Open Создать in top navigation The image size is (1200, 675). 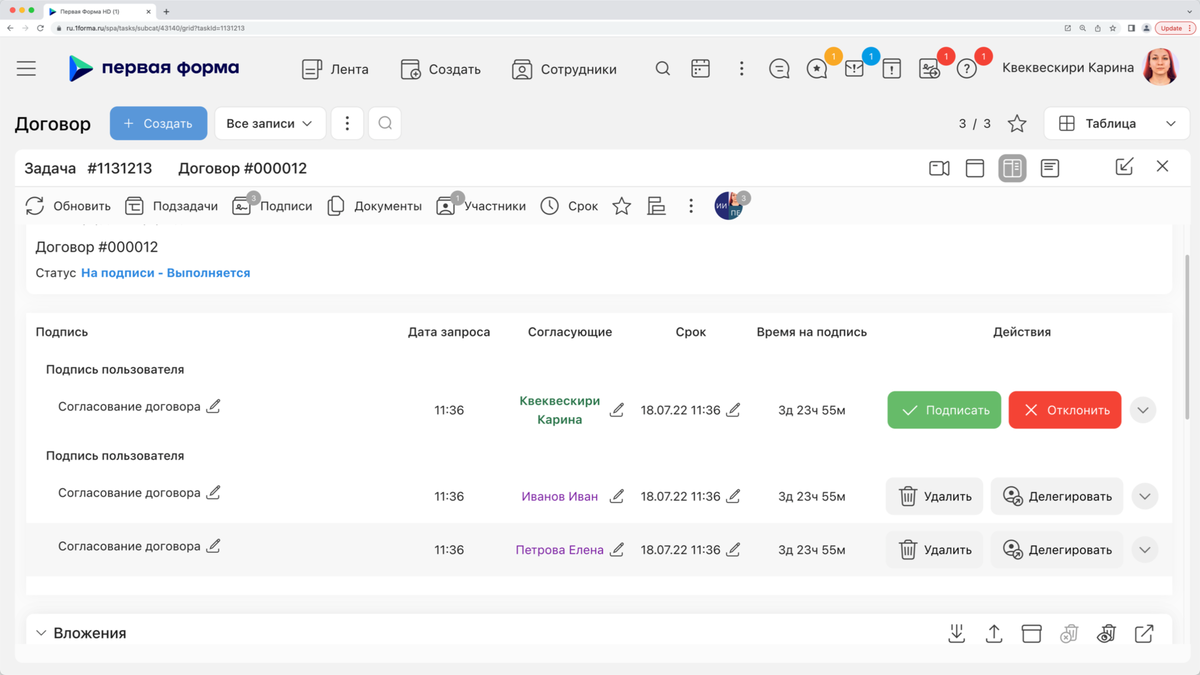click(441, 69)
